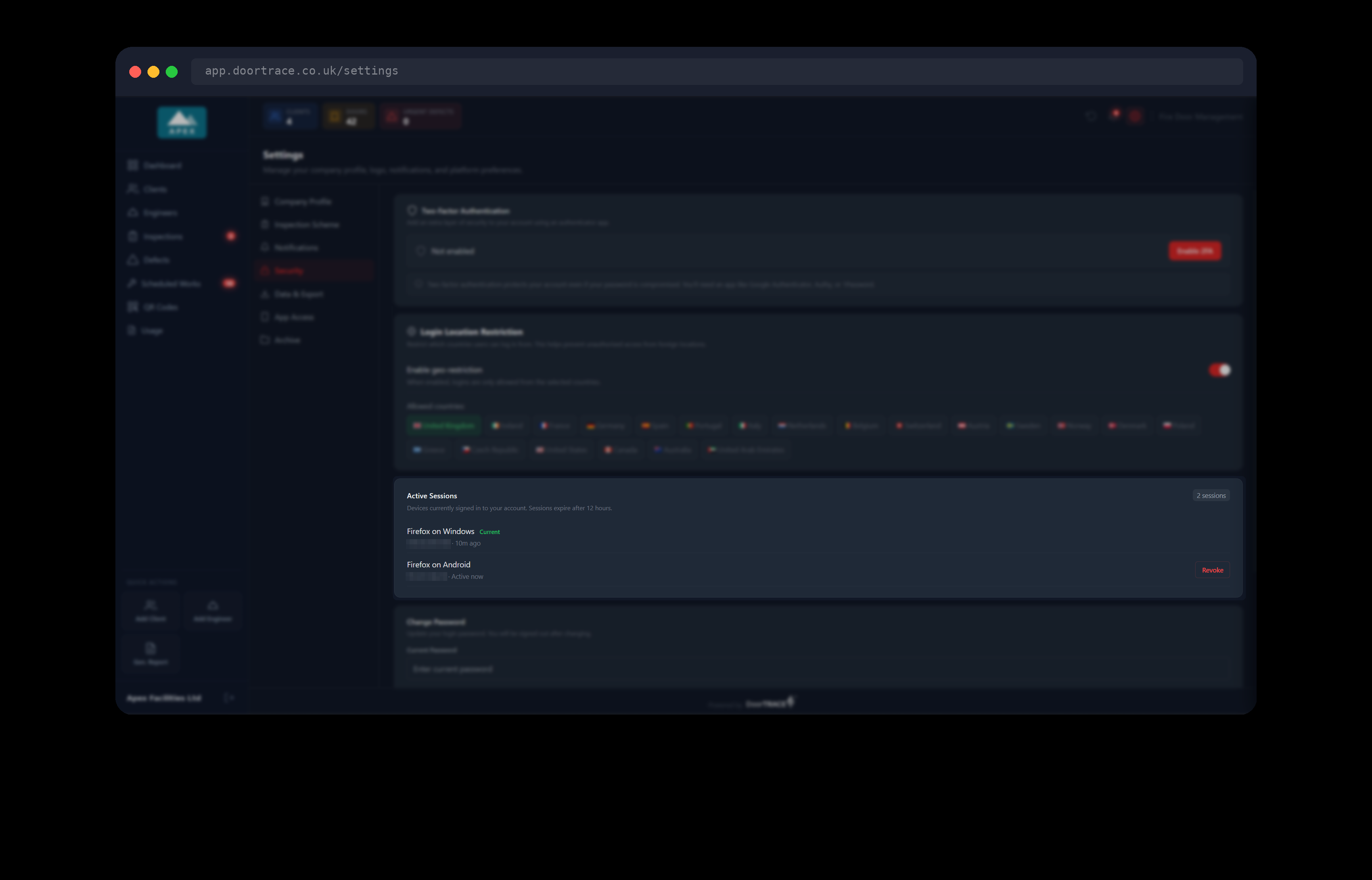
Task: Open Dashboard from the left sidebar
Action: [182, 166]
